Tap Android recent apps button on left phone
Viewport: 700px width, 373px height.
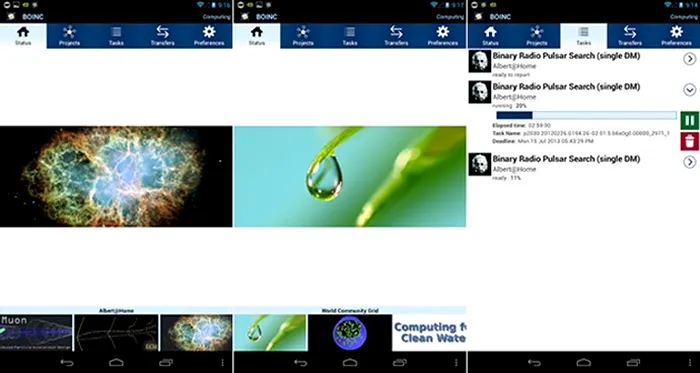point(166,363)
